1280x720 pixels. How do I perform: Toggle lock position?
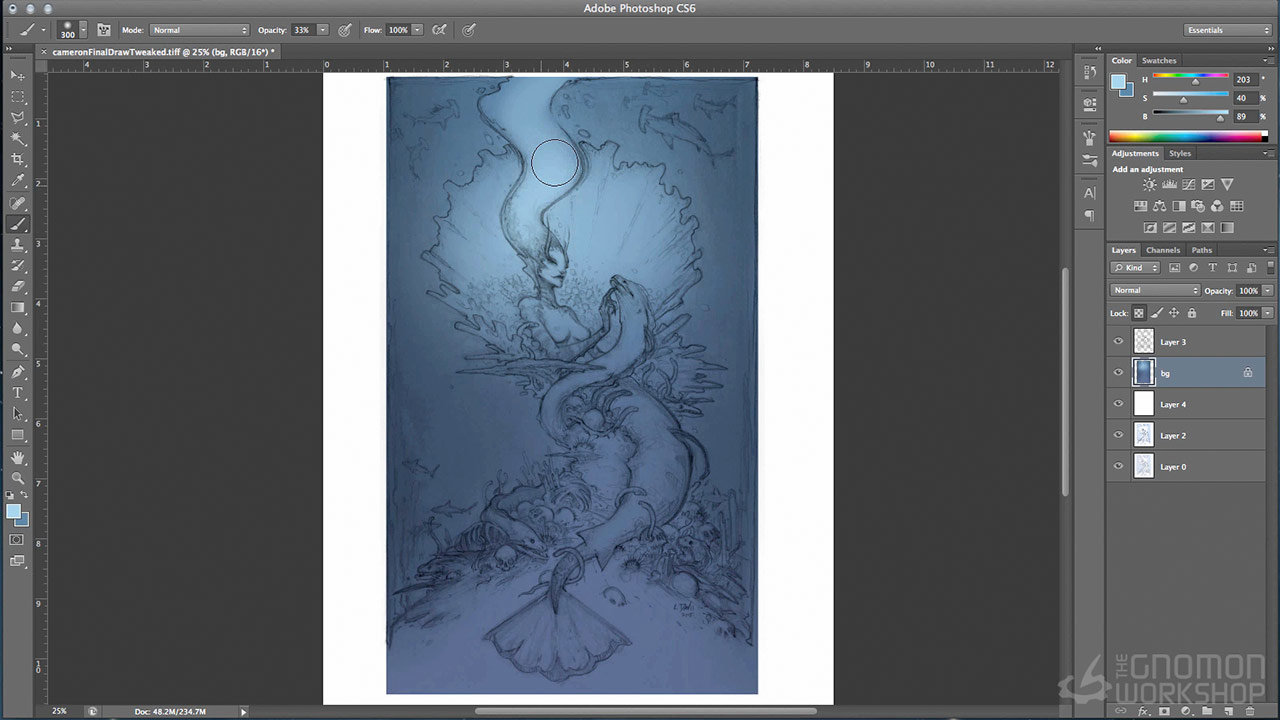click(1174, 313)
